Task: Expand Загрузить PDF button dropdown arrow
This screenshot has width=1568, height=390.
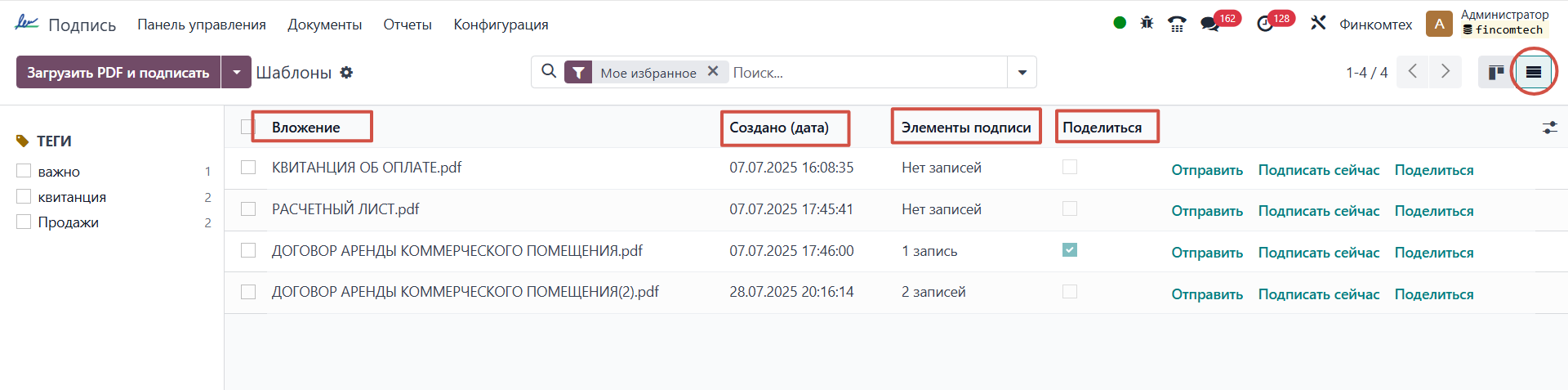Action: point(237,72)
